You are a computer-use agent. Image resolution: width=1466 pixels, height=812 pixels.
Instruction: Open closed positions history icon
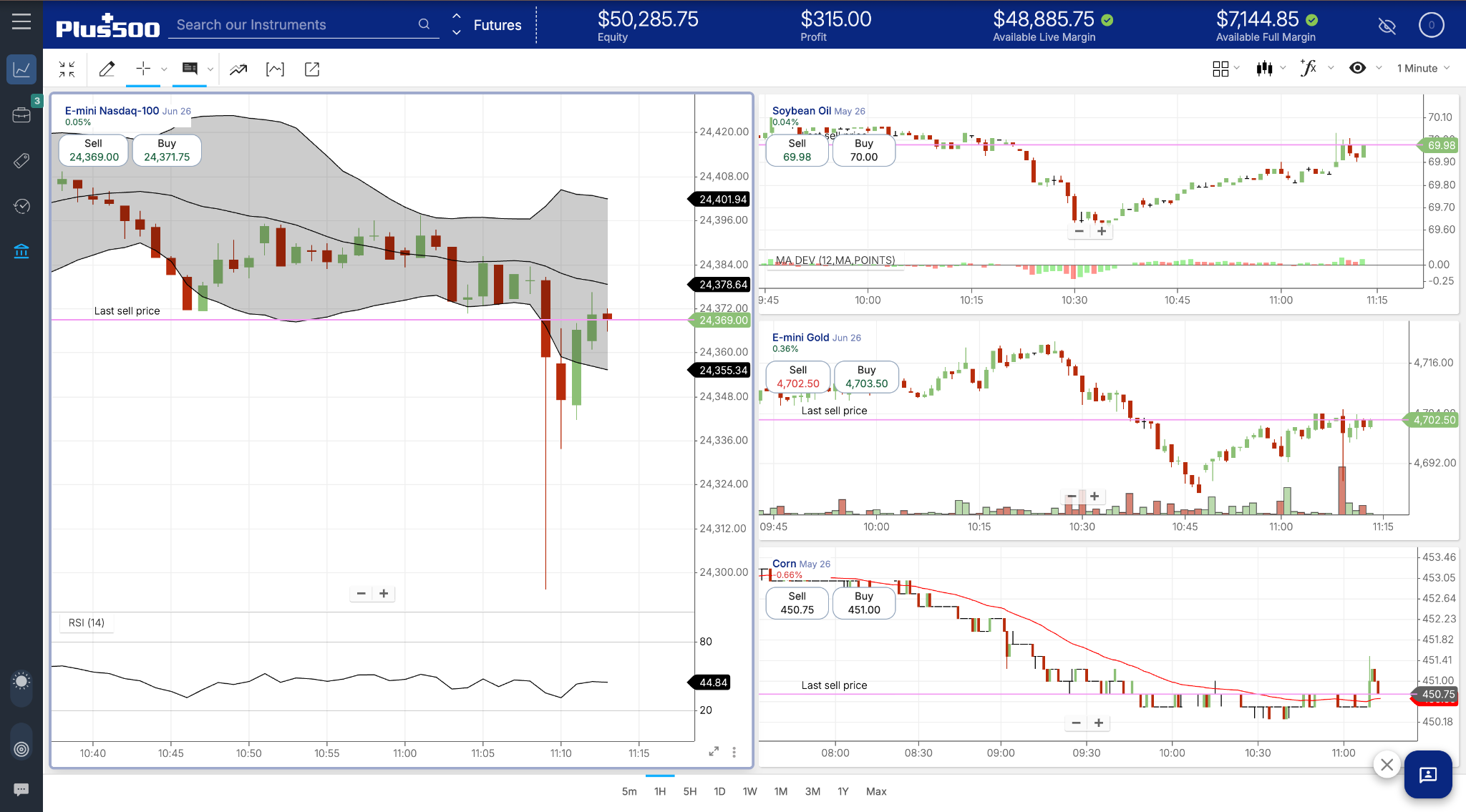pyautogui.click(x=21, y=206)
